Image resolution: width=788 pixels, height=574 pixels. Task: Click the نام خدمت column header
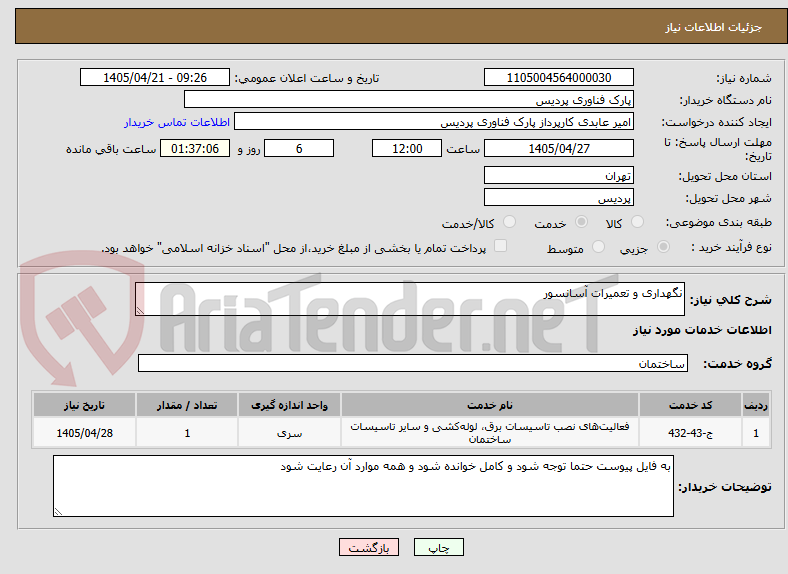click(x=490, y=405)
